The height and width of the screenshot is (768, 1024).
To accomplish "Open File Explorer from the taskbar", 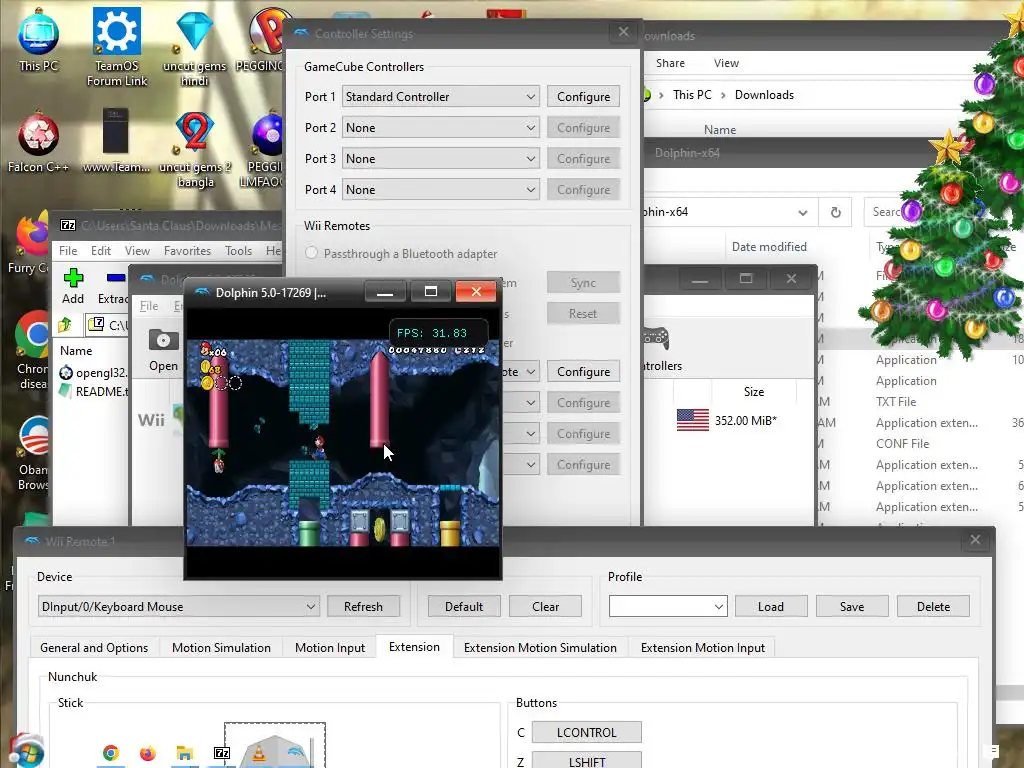I will tap(185, 754).
